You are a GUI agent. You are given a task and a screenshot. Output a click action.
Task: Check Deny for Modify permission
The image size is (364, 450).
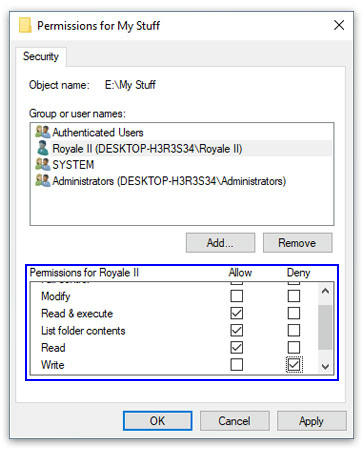294,296
